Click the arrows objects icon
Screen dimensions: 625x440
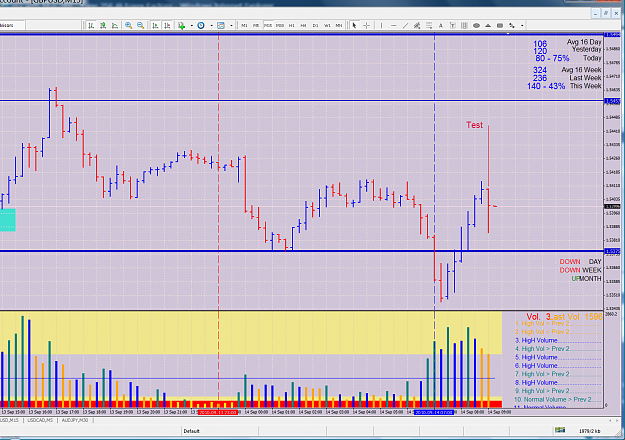[512, 26]
